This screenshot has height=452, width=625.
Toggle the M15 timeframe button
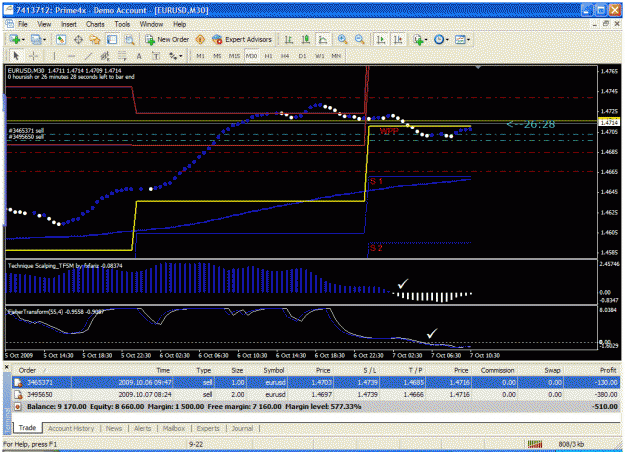pos(234,56)
